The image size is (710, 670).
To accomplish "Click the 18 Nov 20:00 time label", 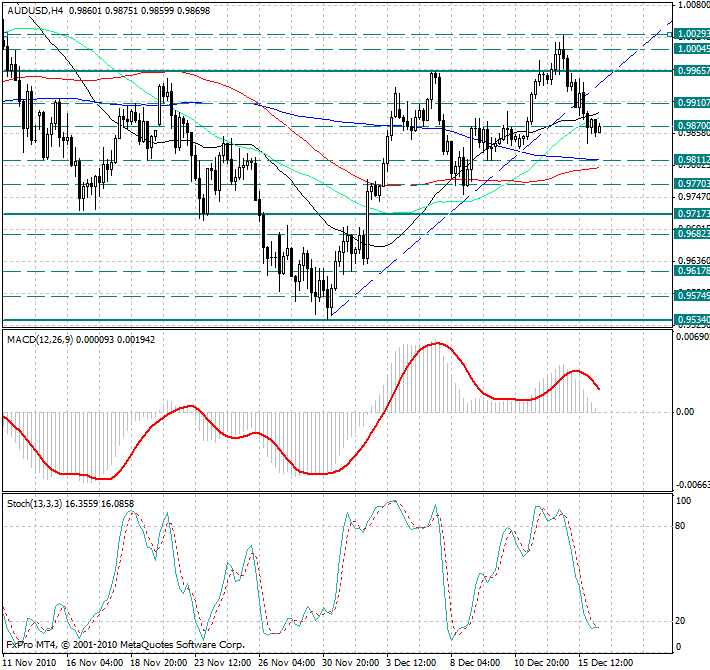I will click(x=158, y=663).
